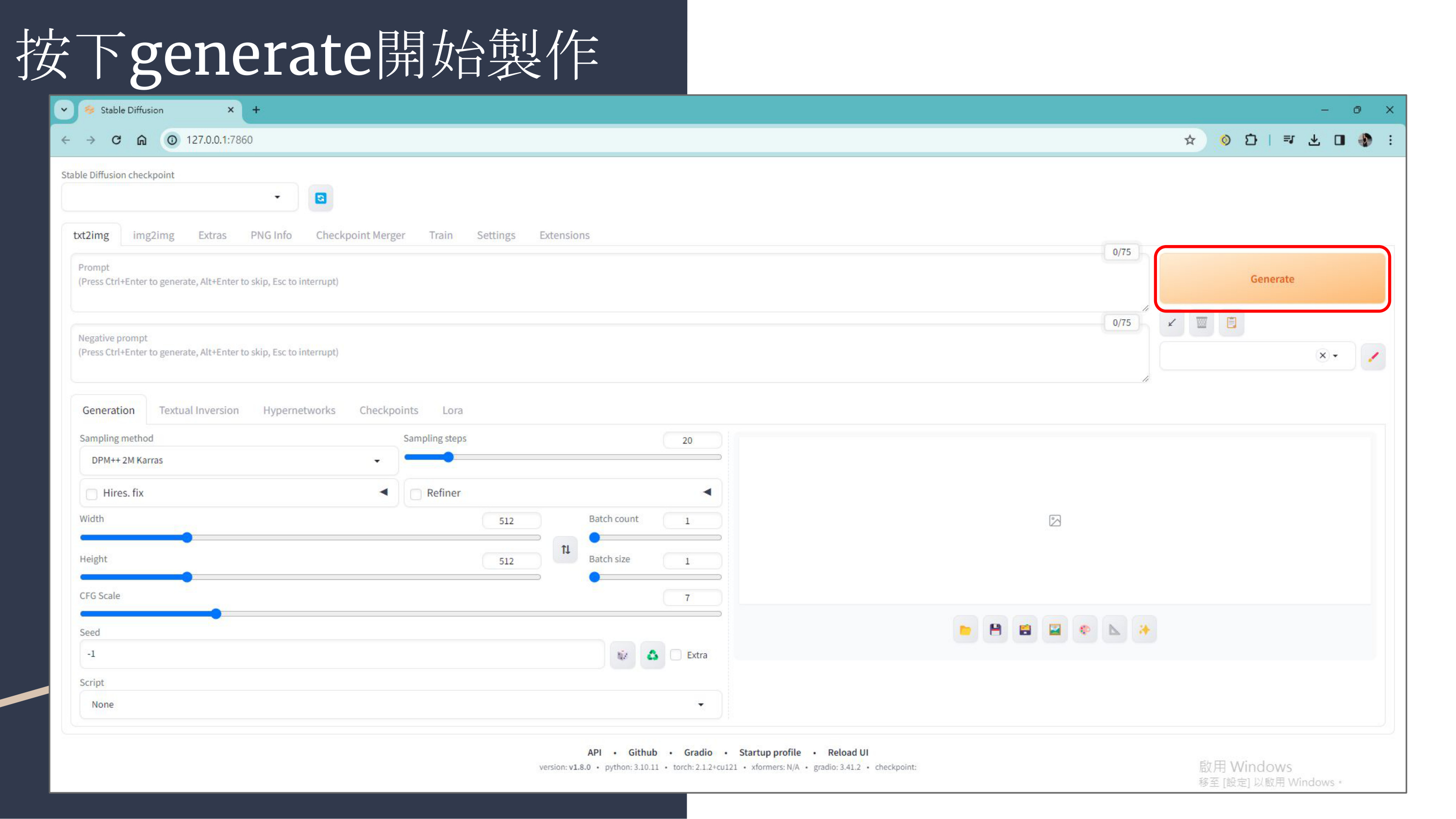Click the Reload UI link
Screen dimensions: 1456x819
coord(848,753)
